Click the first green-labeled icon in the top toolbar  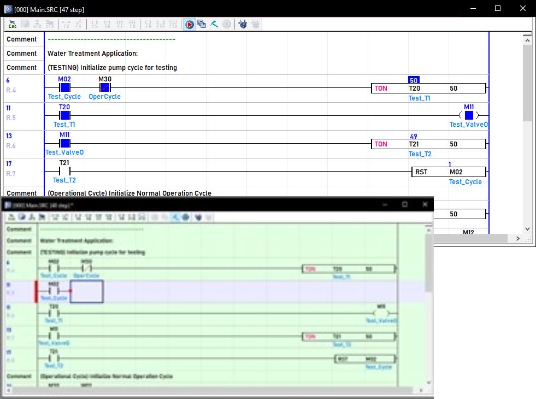pos(12,24)
